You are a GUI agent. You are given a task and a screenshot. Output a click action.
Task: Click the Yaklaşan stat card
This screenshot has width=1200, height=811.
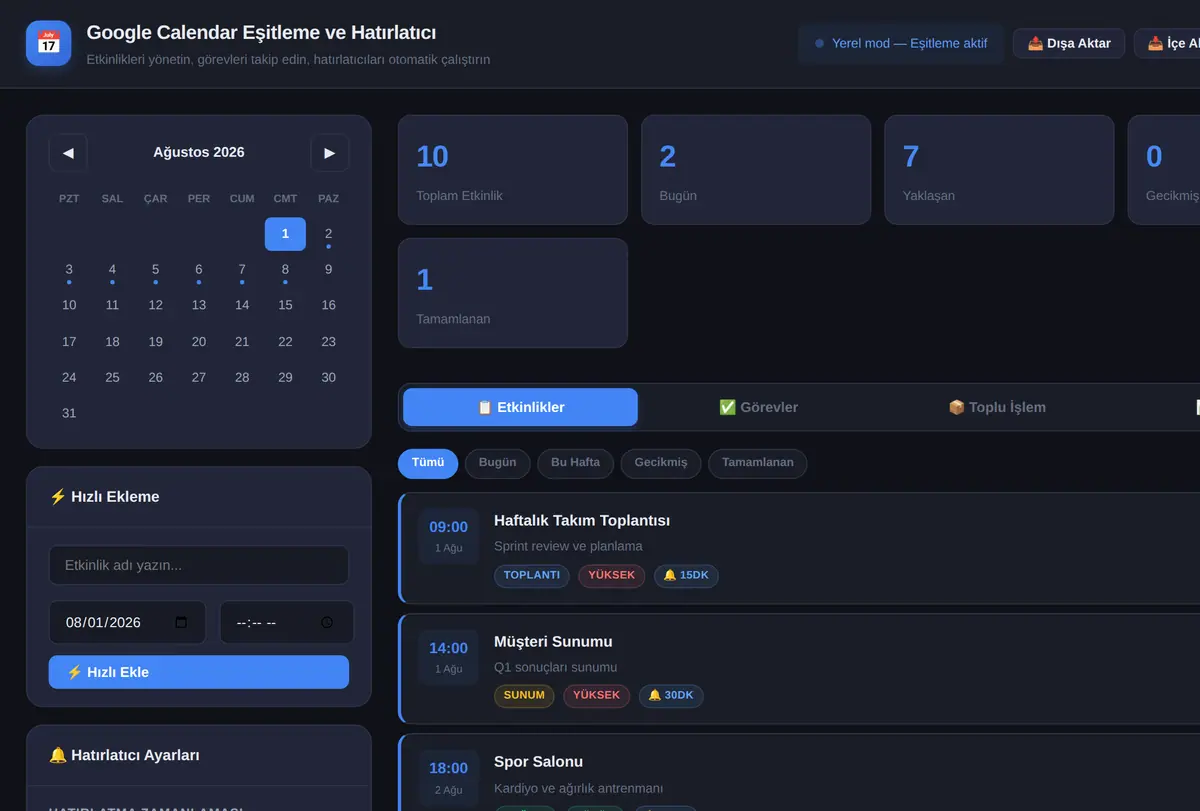[999, 170]
